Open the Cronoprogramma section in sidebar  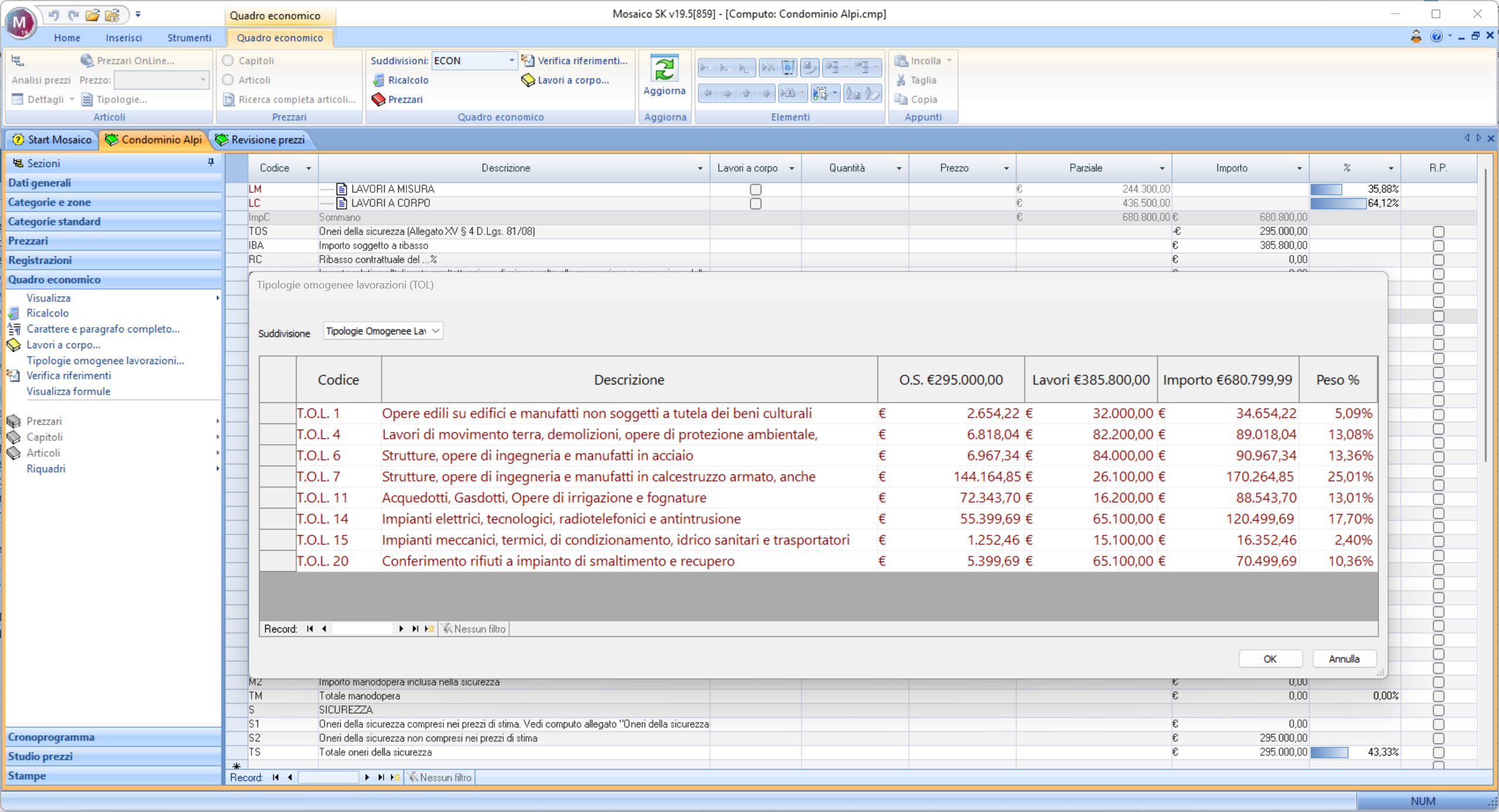pyautogui.click(x=113, y=737)
